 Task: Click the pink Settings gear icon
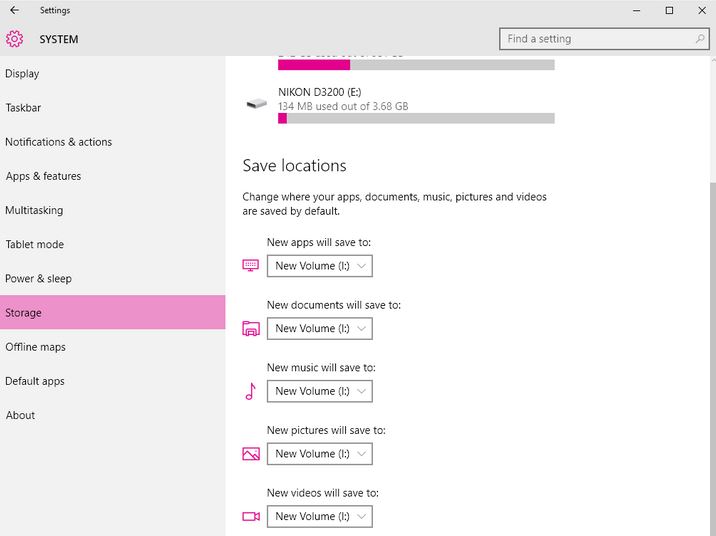15,39
